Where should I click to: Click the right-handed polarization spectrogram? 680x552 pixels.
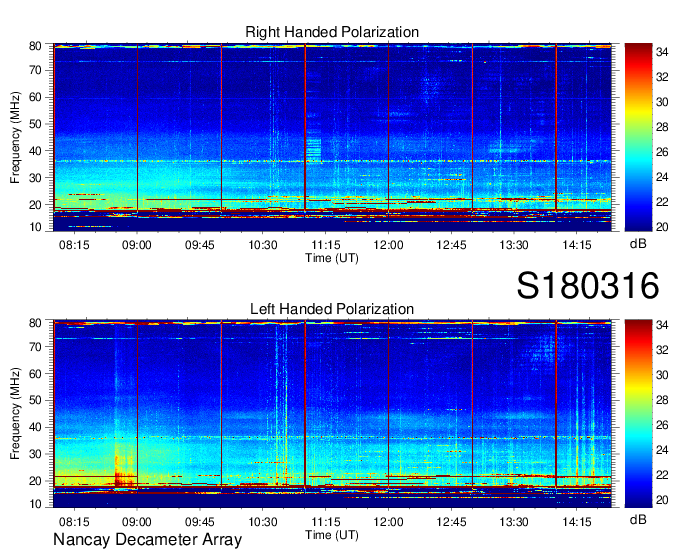click(332, 137)
